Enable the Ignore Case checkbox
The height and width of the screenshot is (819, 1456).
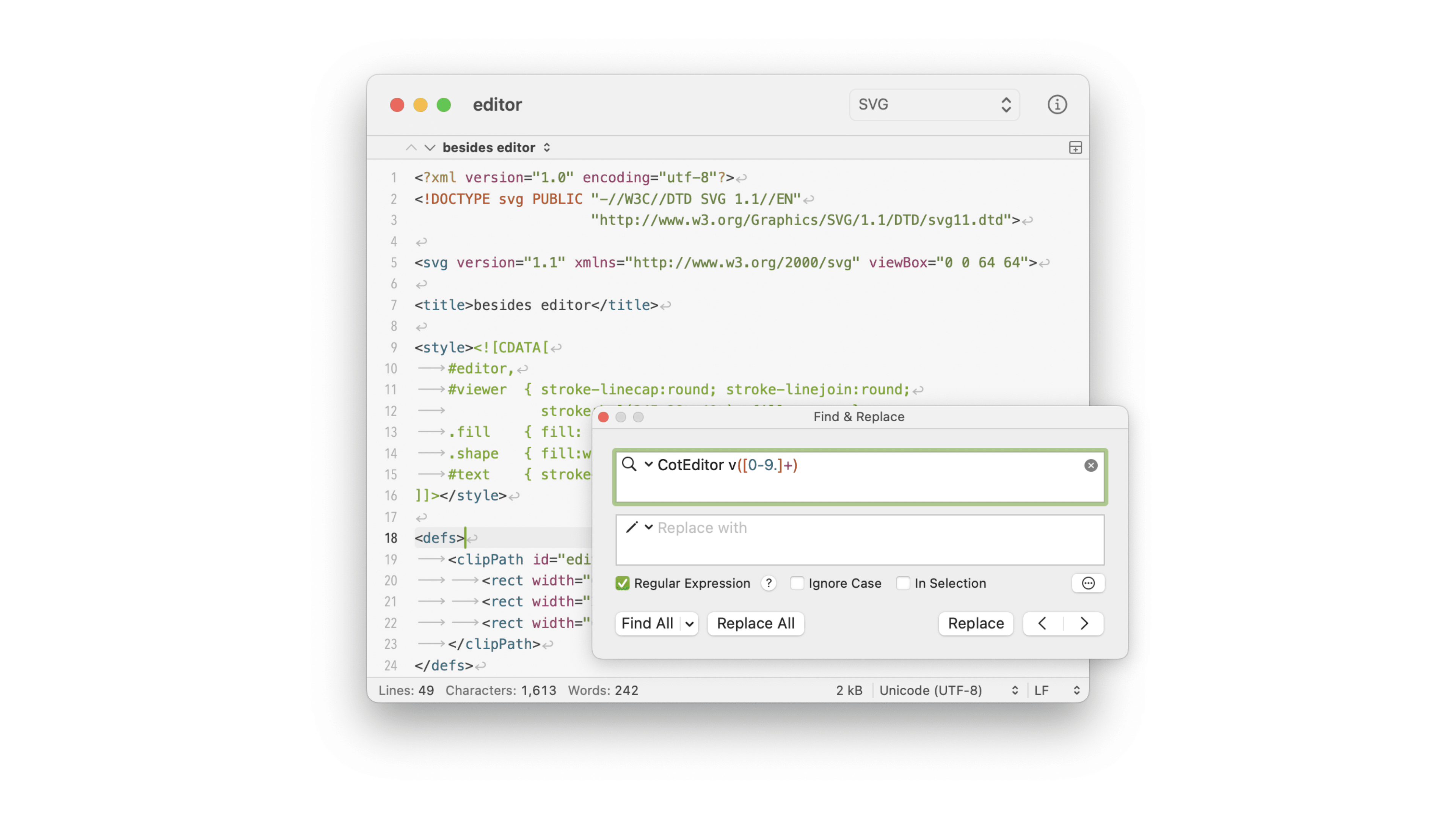tap(797, 583)
